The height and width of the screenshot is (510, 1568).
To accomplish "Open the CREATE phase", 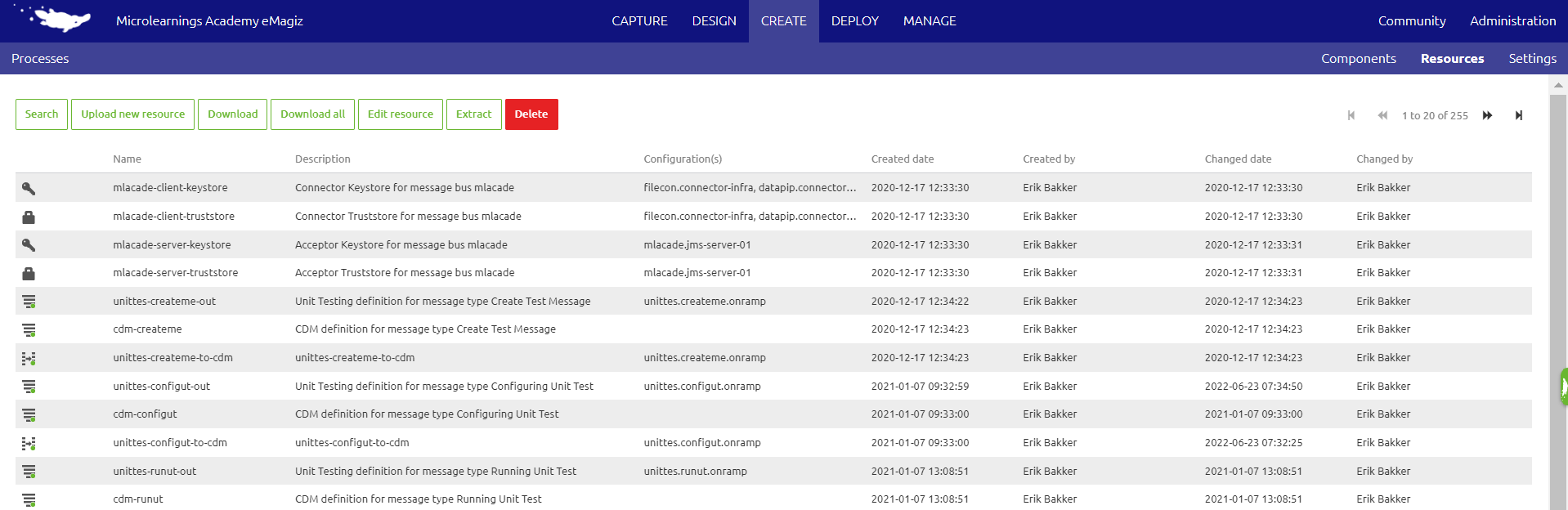I will coord(783,21).
